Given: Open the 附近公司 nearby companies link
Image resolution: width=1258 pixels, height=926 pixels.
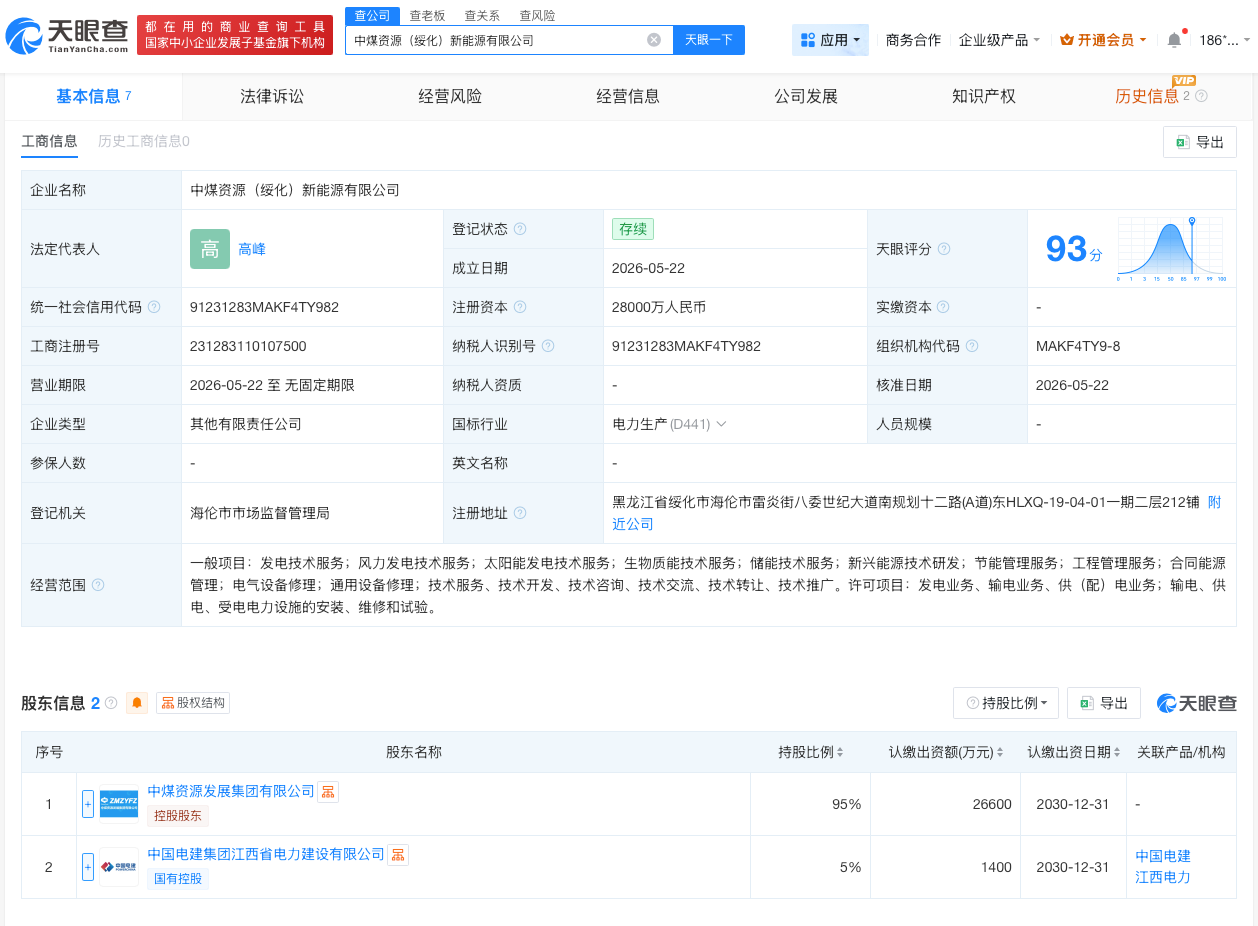Looking at the screenshot, I should 632,524.
